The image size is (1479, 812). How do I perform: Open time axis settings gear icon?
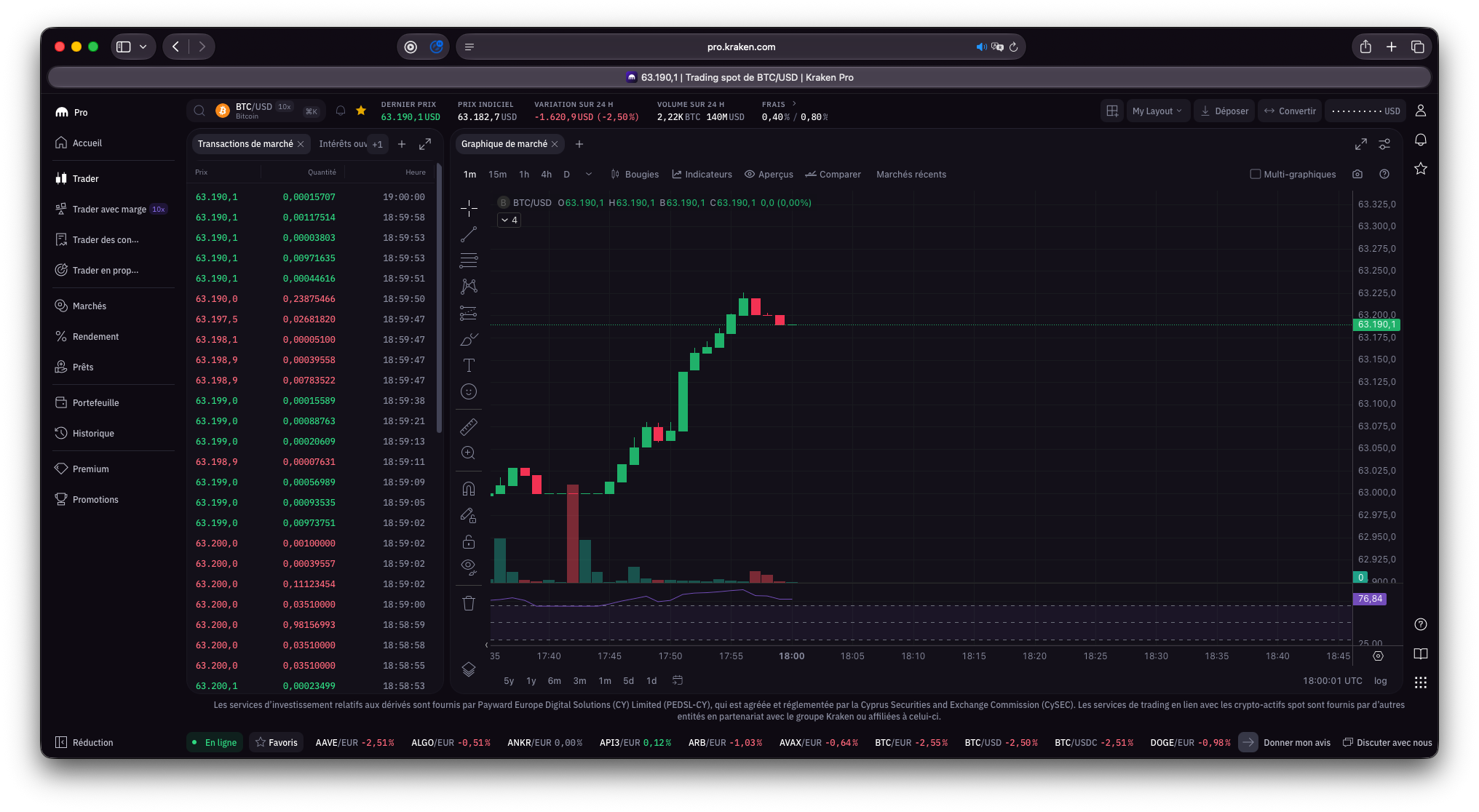[x=1378, y=656]
